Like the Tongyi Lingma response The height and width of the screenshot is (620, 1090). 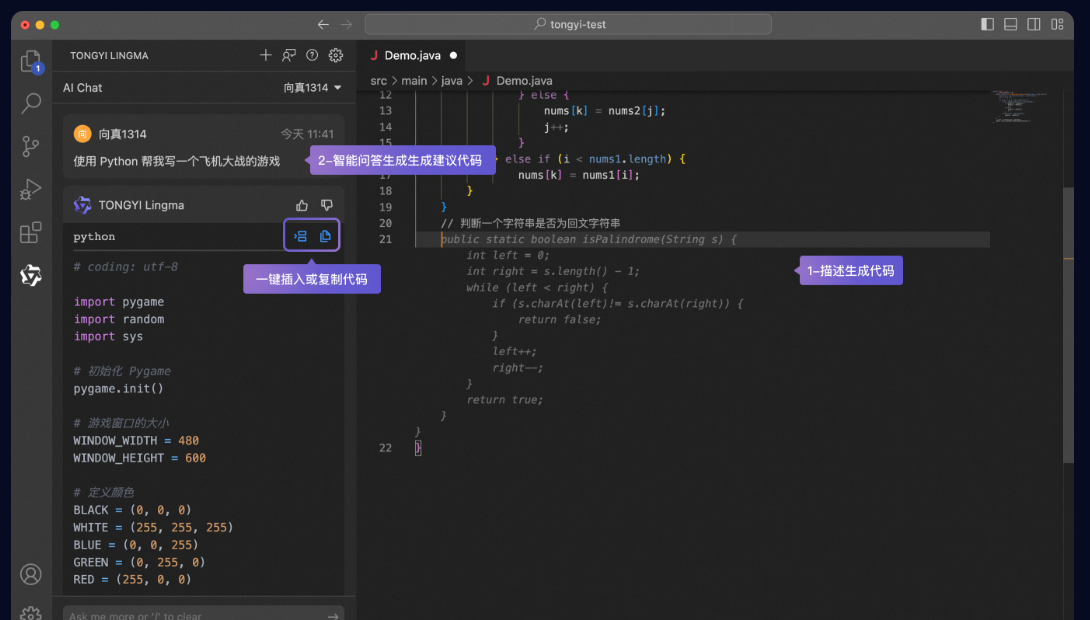[302, 205]
